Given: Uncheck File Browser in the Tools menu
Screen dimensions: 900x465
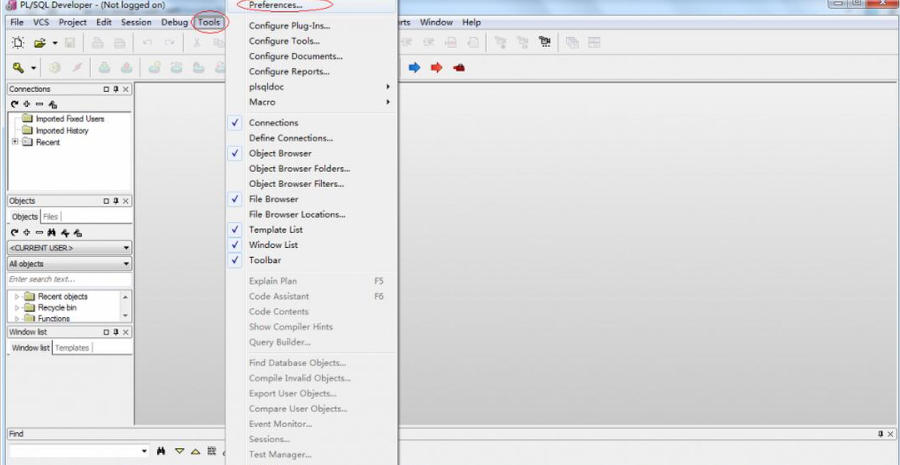Looking at the screenshot, I should point(235,199).
